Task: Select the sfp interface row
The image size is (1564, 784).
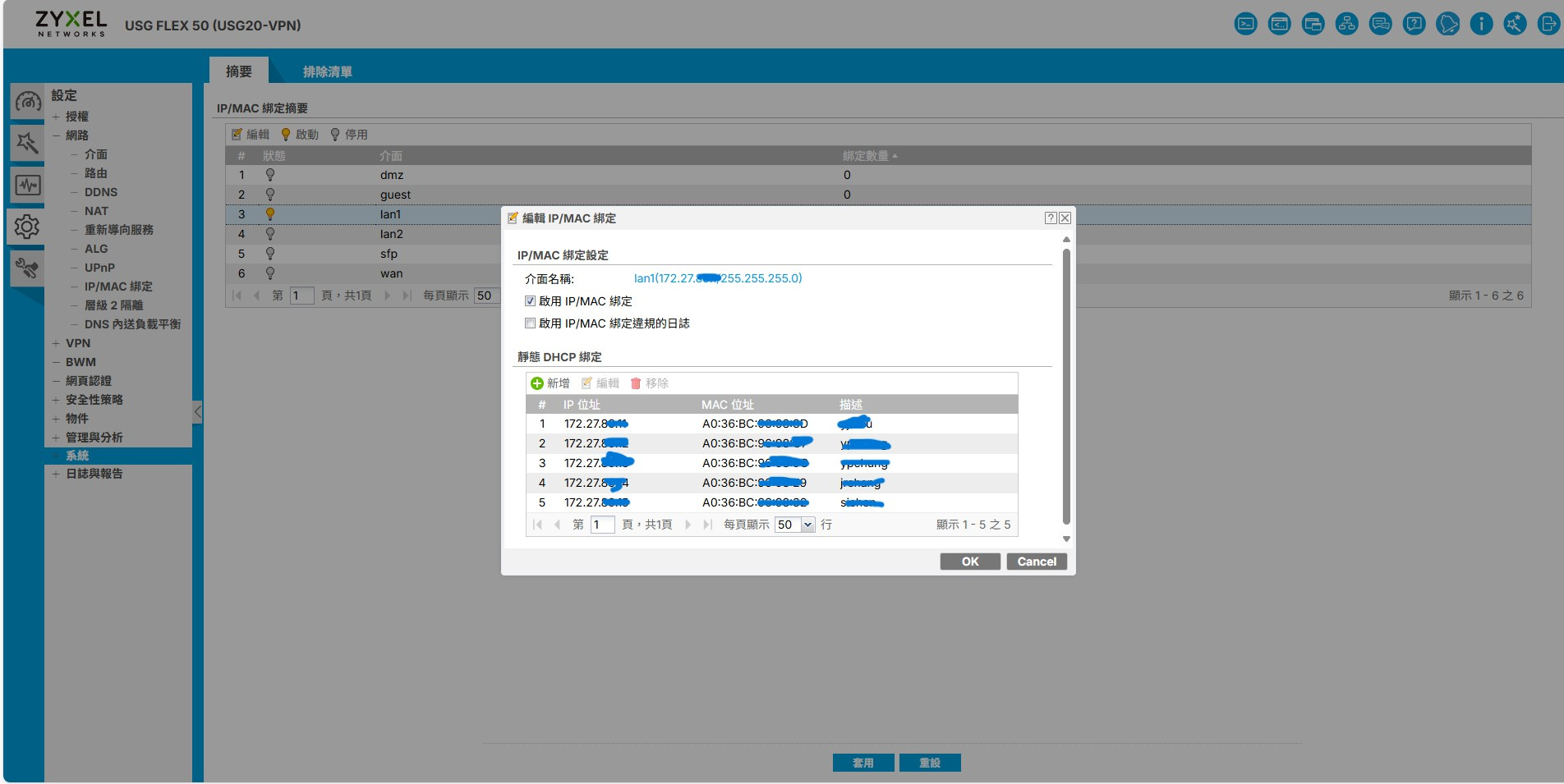Action: point(878,254)
